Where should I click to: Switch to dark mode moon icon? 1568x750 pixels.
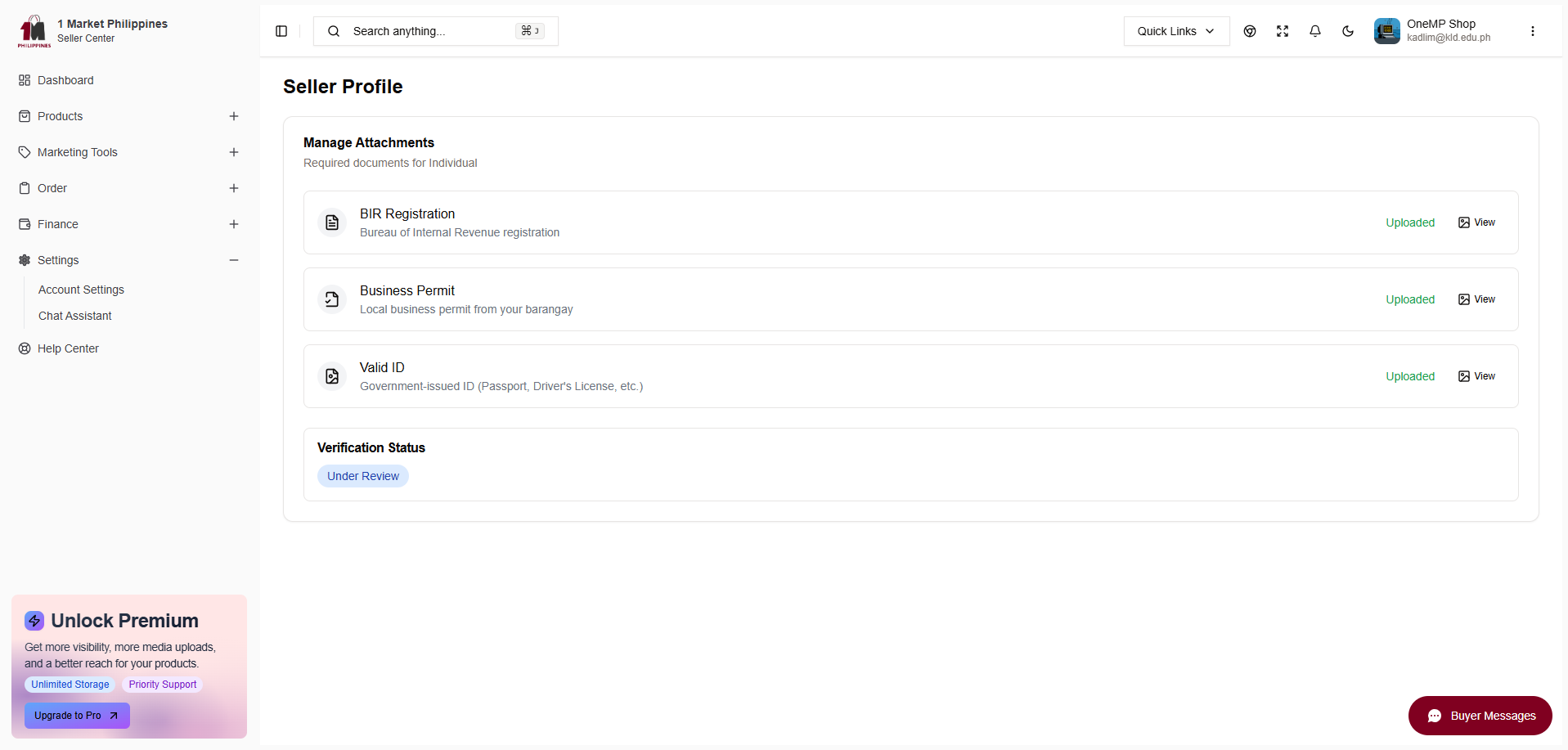[1348, 31]
